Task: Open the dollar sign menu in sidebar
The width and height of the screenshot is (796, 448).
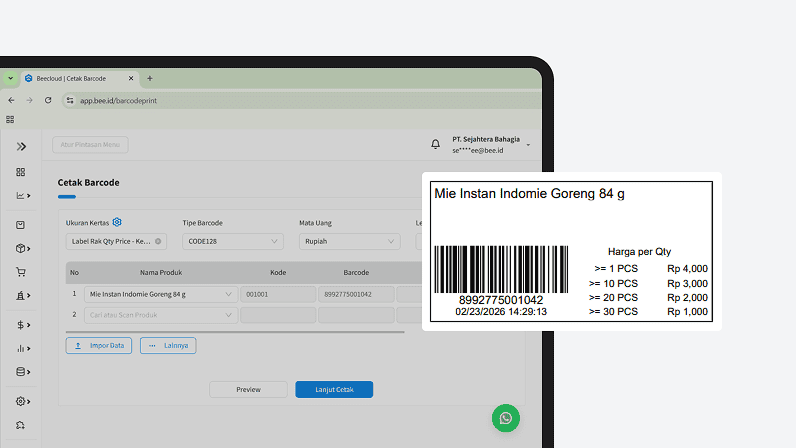Action: click(23, 325)
